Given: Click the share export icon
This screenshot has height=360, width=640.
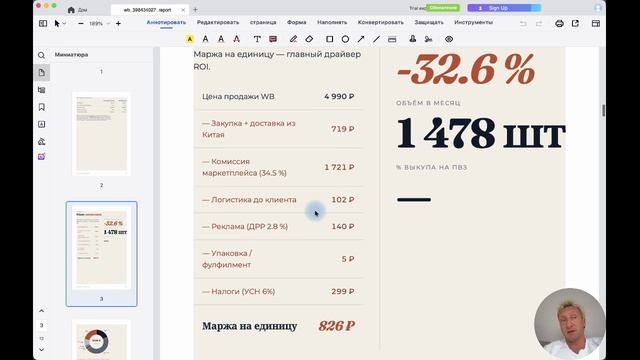Looking at the screenshot, I should [575, 24].
